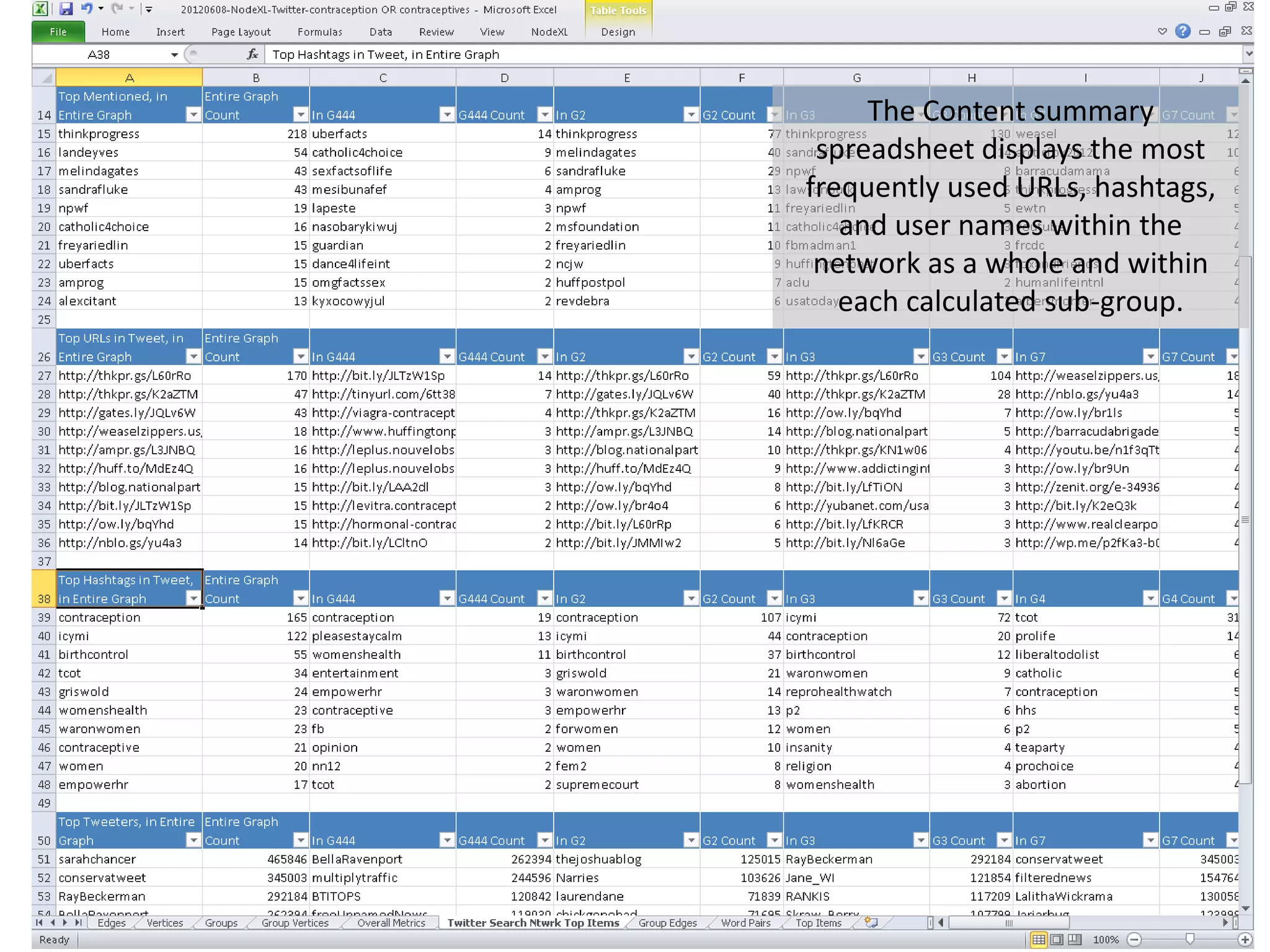Click horizontal scrollbar right arrow
The height and width of the screenshot is (952, 1270).
point(1225,923)
